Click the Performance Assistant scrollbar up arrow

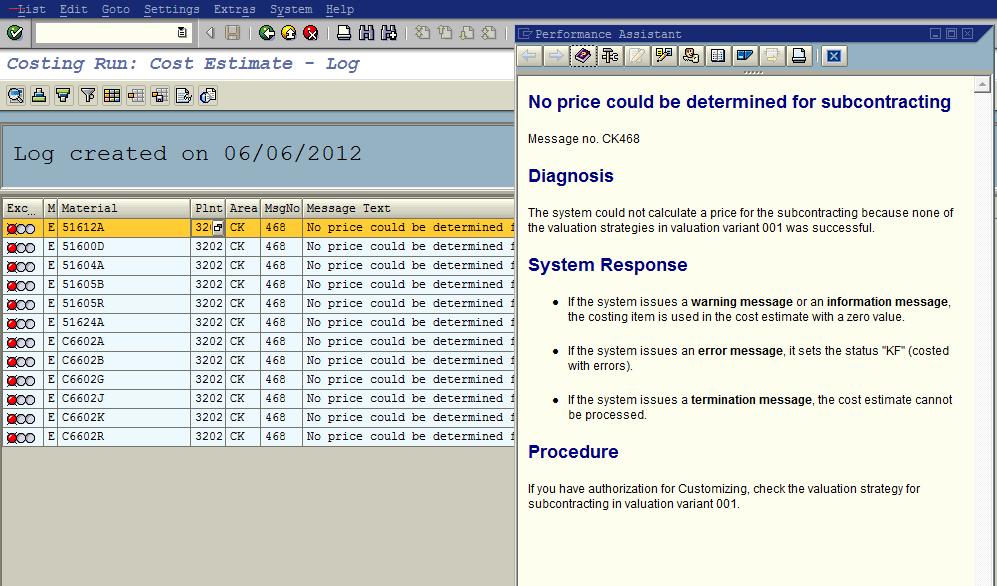tap(982, 84)
